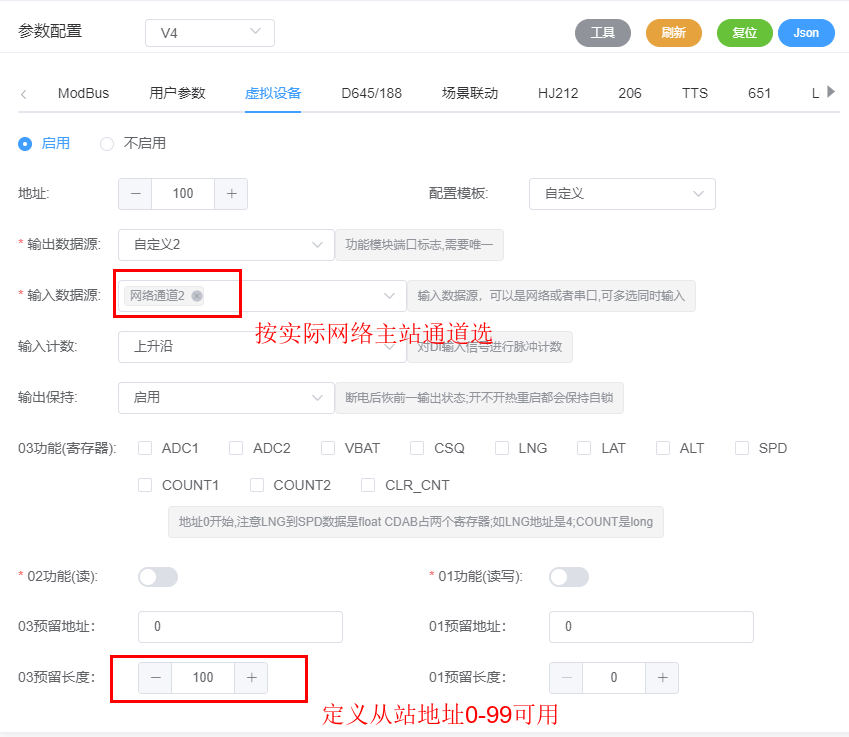This screenshot has width=849, height=737.
Task: Click the green 复位 reset button
Action: coord(744,33)
